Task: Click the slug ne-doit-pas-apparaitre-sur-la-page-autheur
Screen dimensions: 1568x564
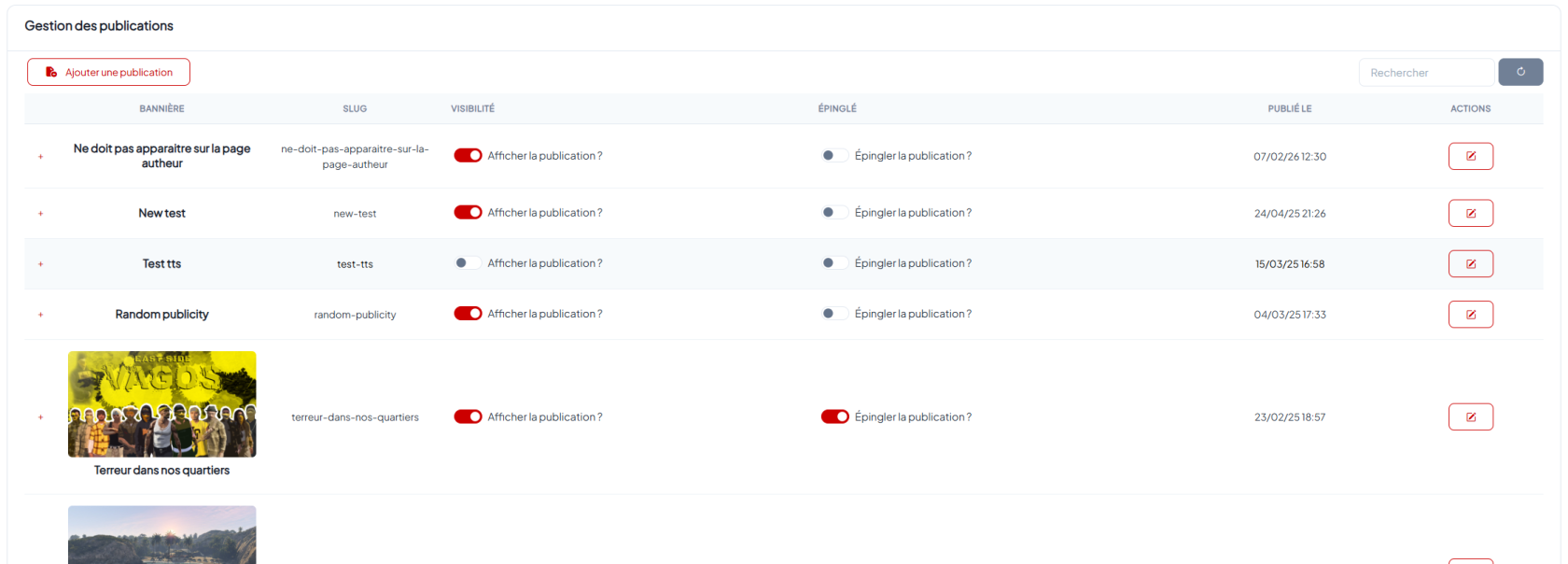Action: tap(355, 157)
